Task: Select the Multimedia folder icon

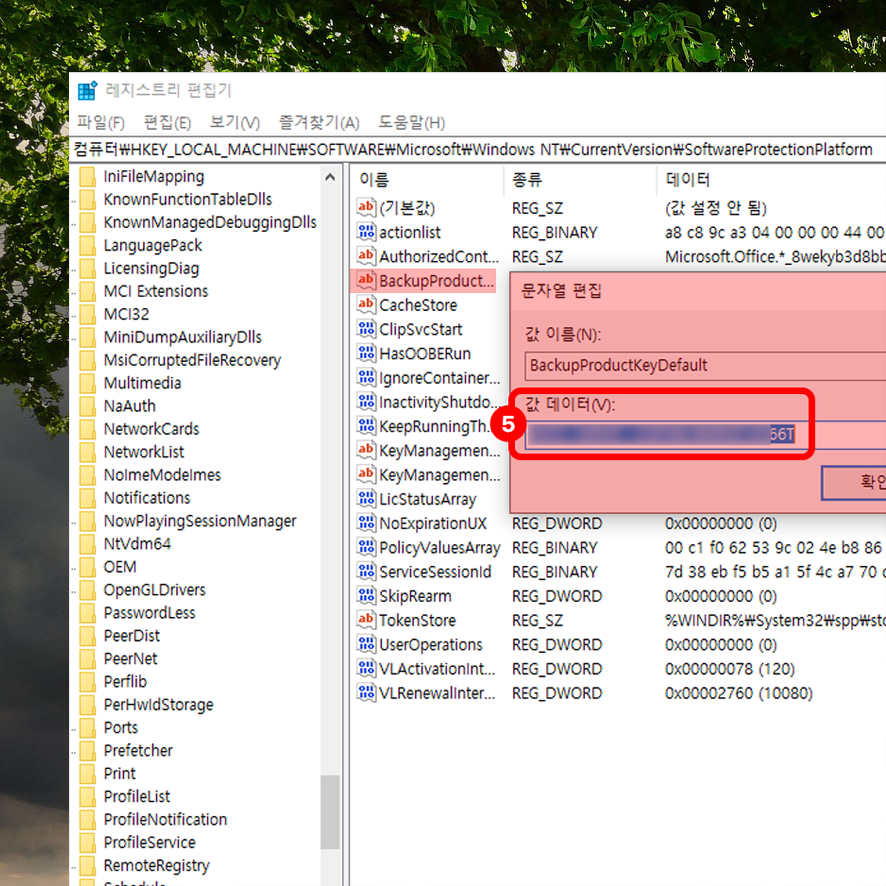Action: click(88, 383)
